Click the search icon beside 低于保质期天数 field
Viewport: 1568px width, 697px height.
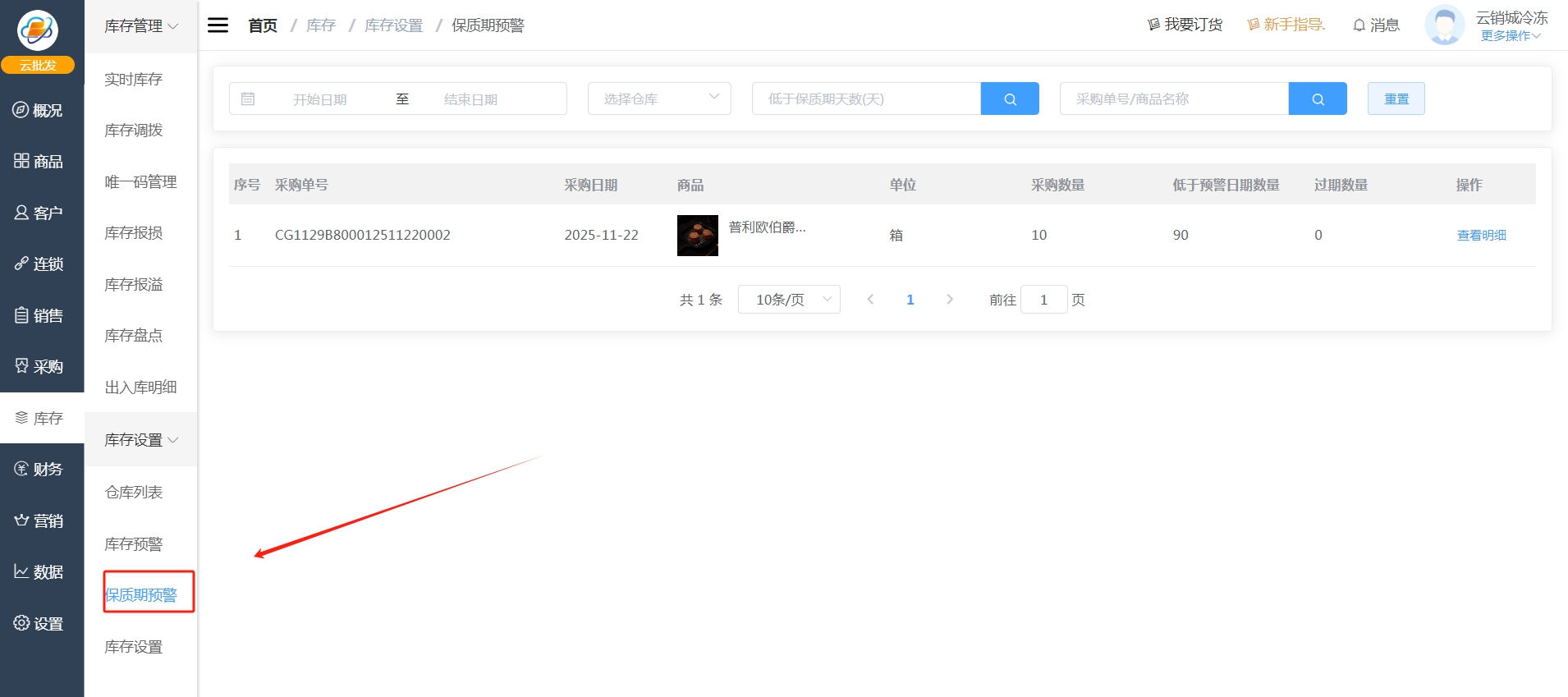(1010, 99)
